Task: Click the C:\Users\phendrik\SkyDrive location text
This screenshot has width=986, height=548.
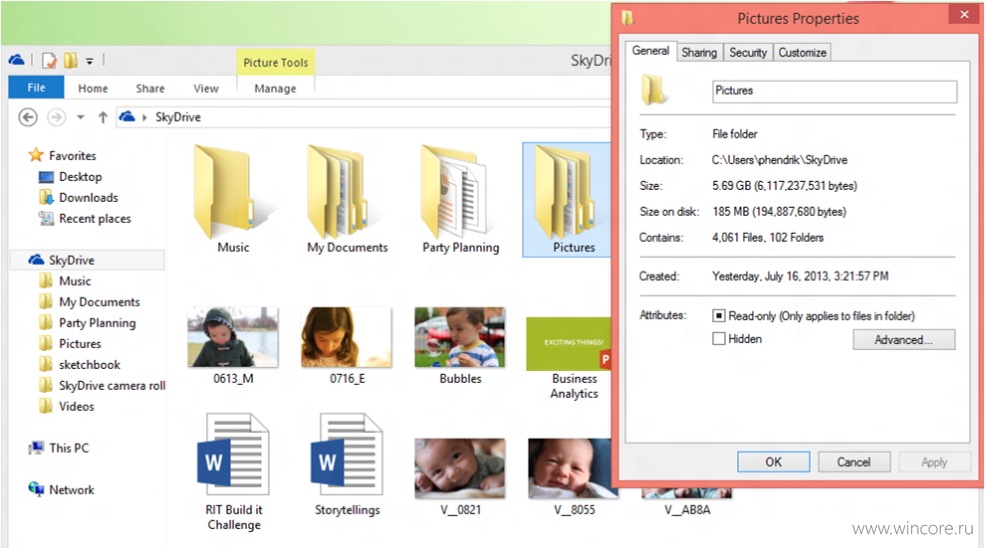Action: 780,160
